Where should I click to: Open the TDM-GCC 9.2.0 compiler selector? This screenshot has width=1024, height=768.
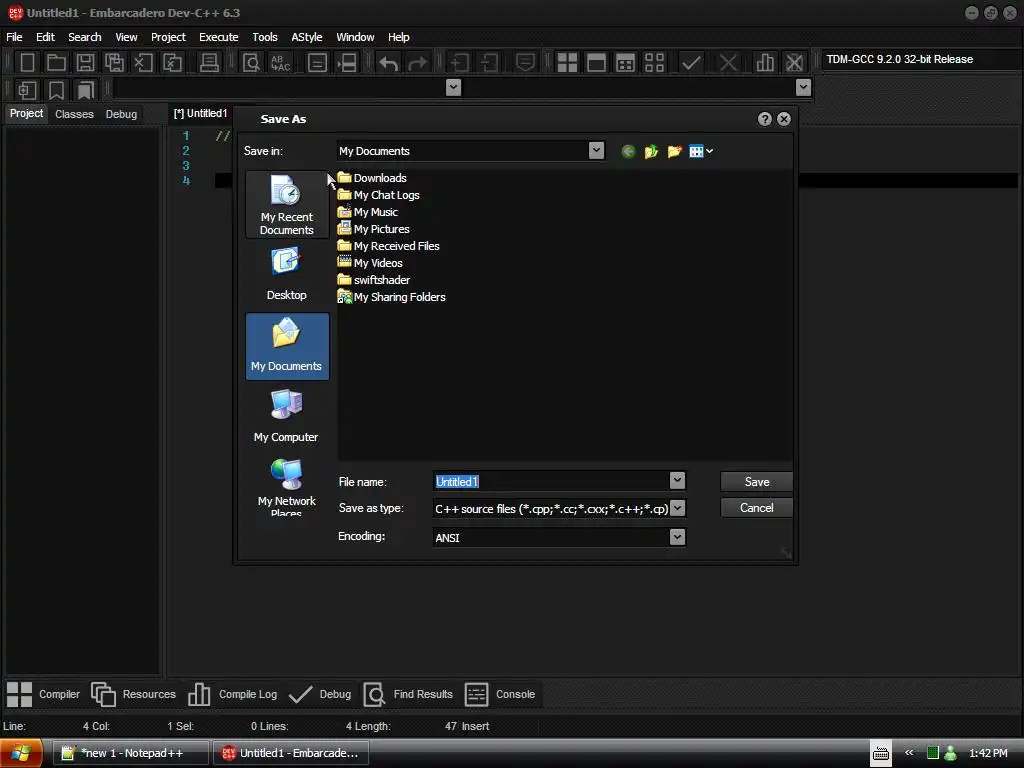click(921, 59)
